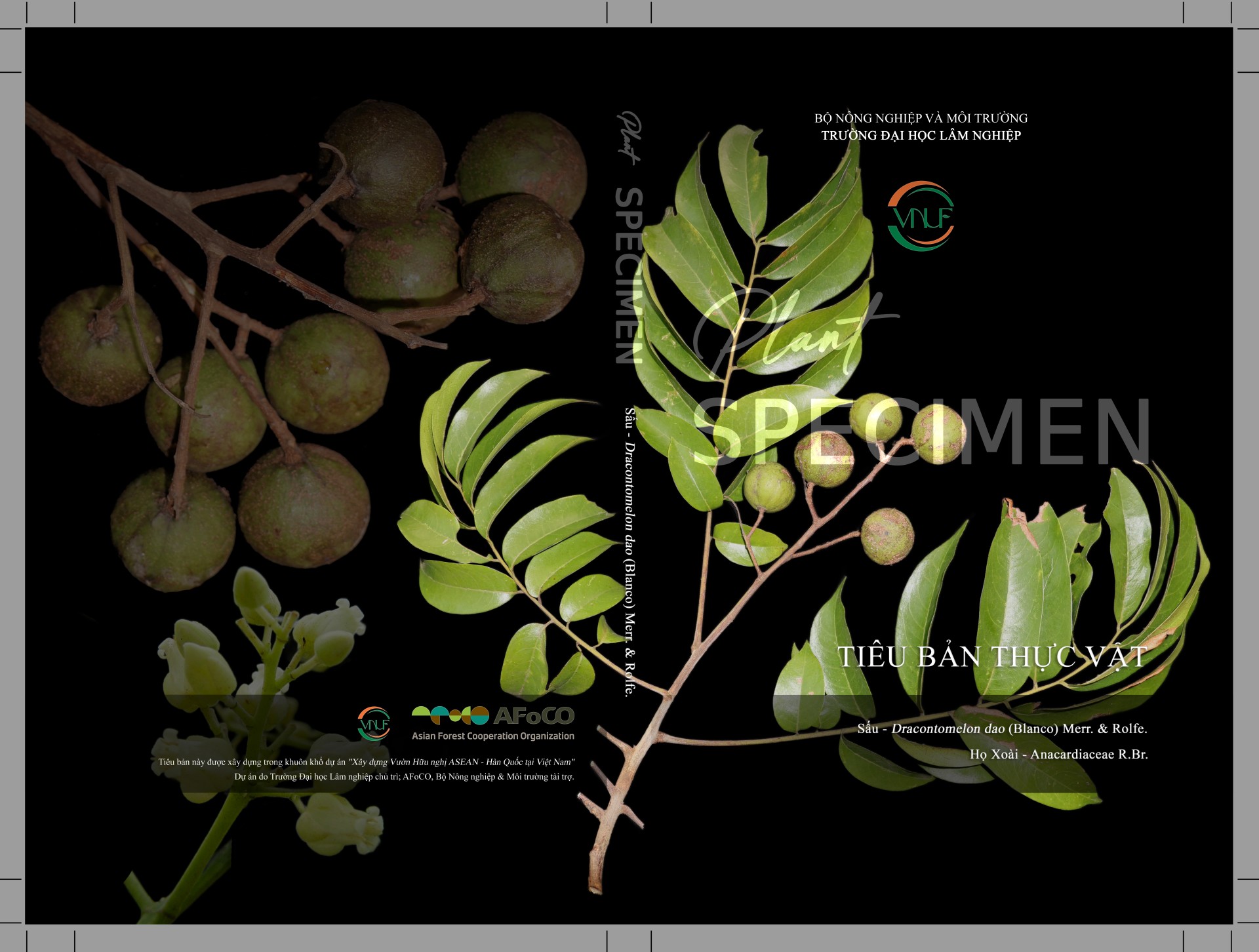Image resolution: width=1259 pixels, height=952 pixels.
Task: Click the AFoCO logo graphic
Action: 492,715
